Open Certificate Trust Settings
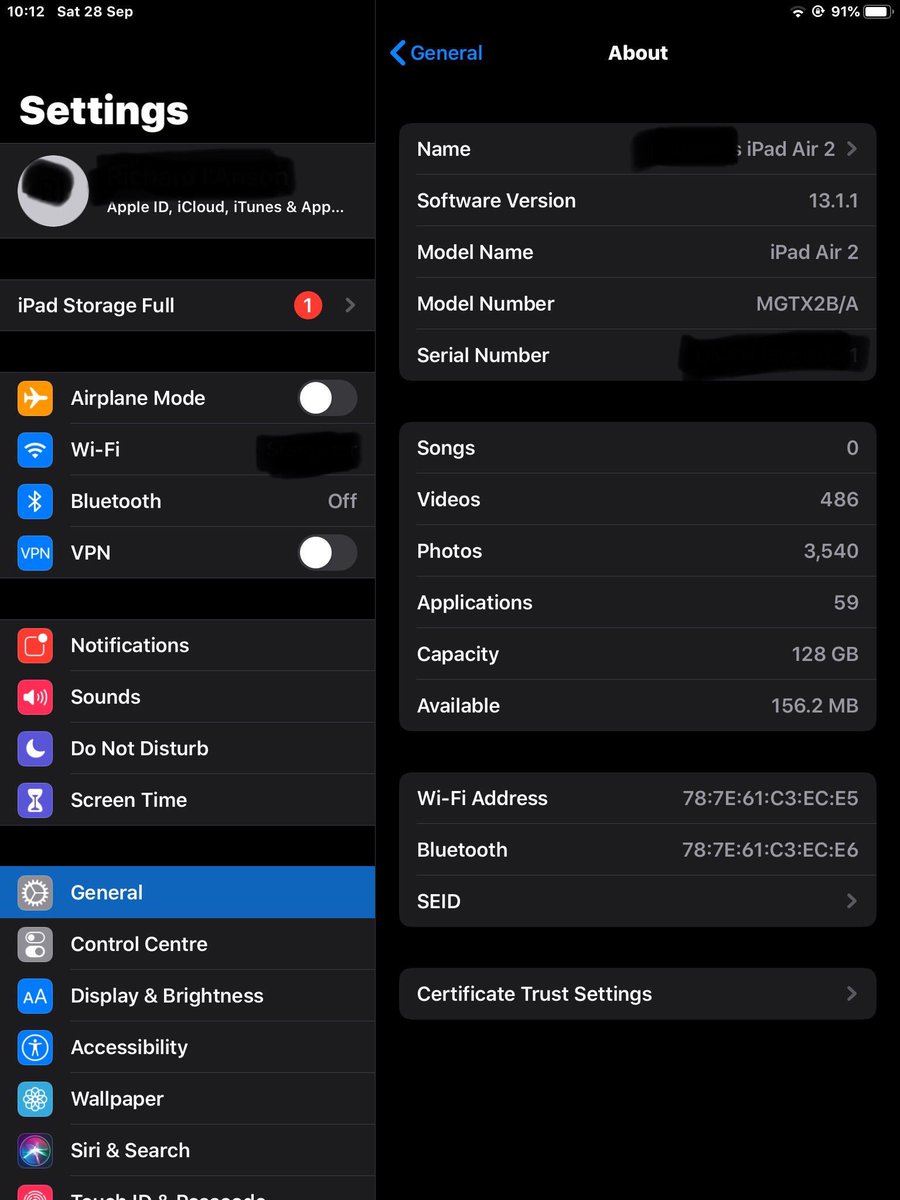Screen dimensions: 900x1200 click(637, 994)
